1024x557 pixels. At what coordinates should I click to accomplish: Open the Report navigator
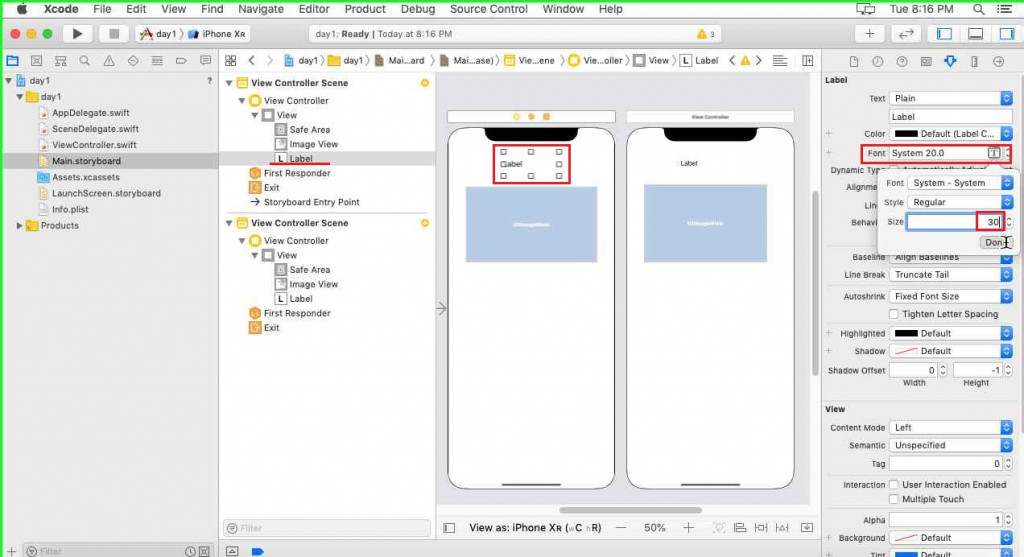205,61
